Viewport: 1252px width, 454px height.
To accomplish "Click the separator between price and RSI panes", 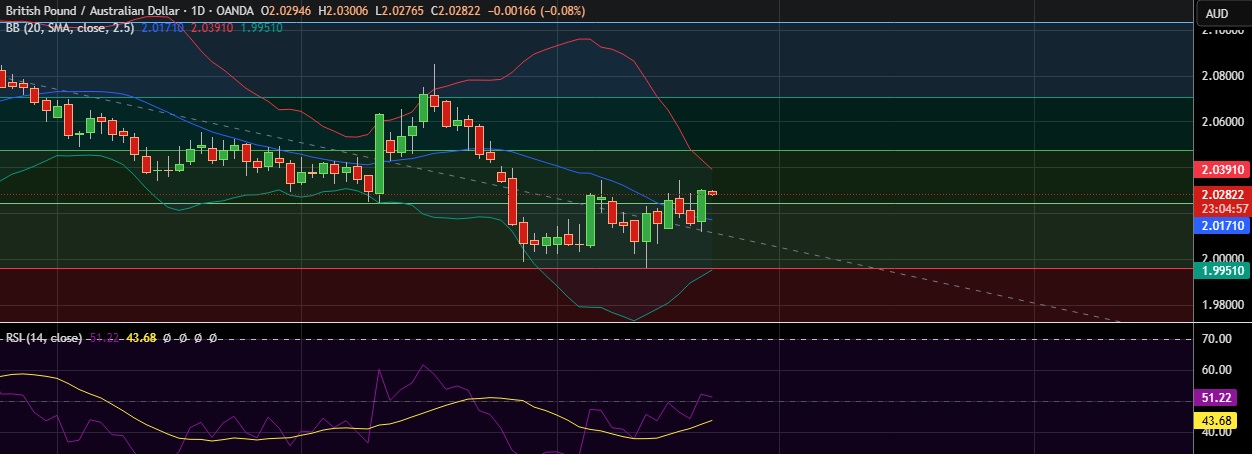I will [x=600, y=323].
